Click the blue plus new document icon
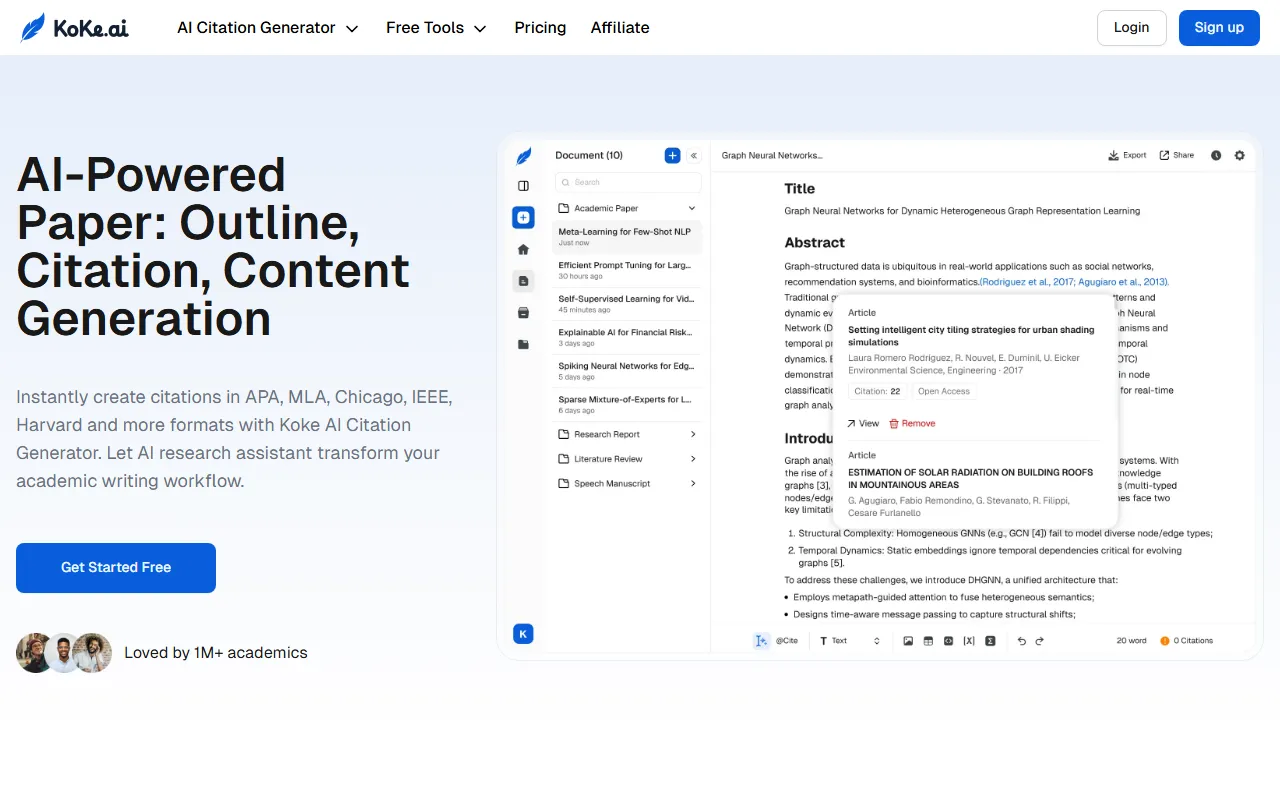 point(672,156)
